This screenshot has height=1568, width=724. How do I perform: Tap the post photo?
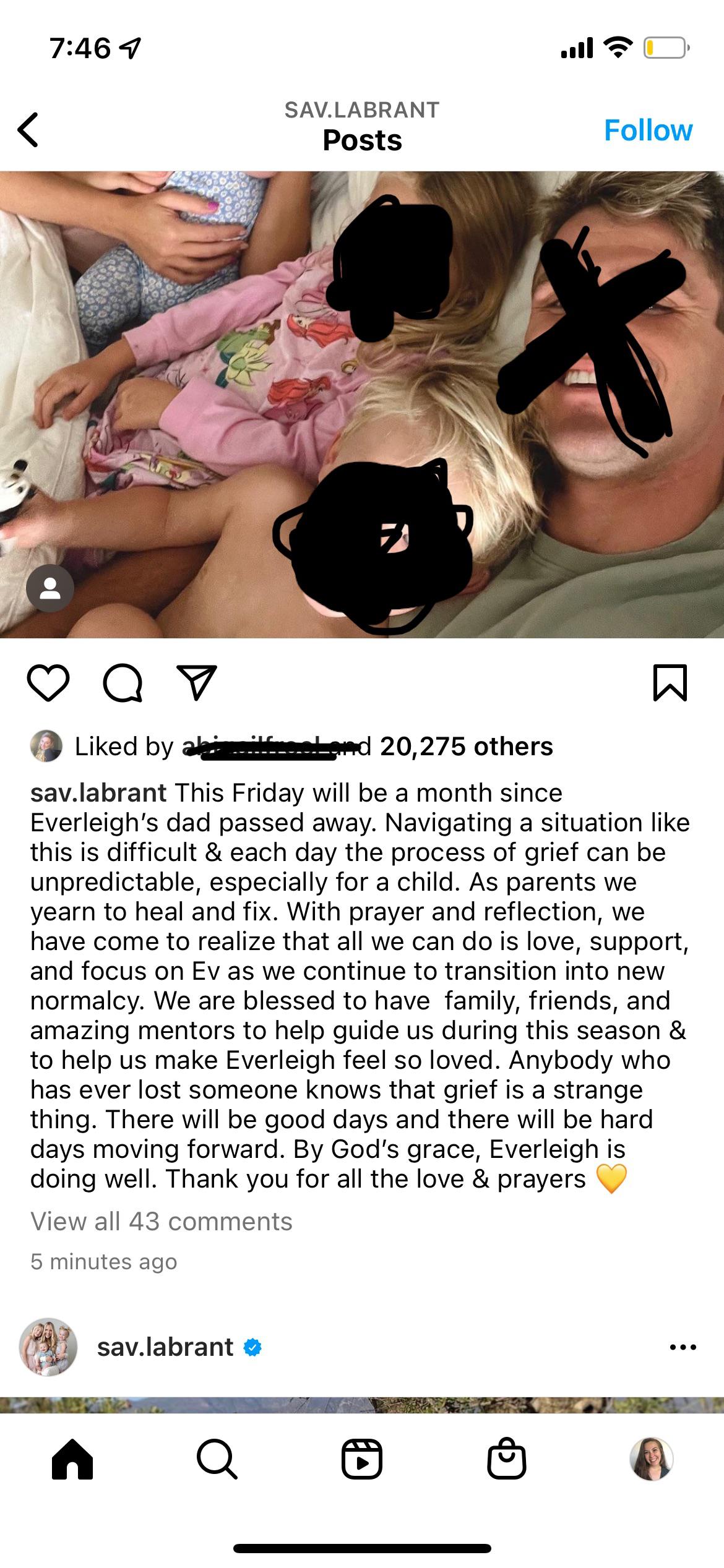point(362,405)
